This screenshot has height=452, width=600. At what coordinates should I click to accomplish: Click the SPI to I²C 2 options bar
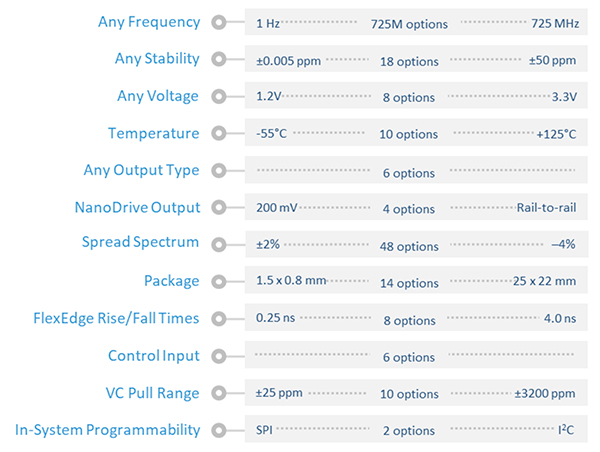pyautogui.click(x=416, y=431)
